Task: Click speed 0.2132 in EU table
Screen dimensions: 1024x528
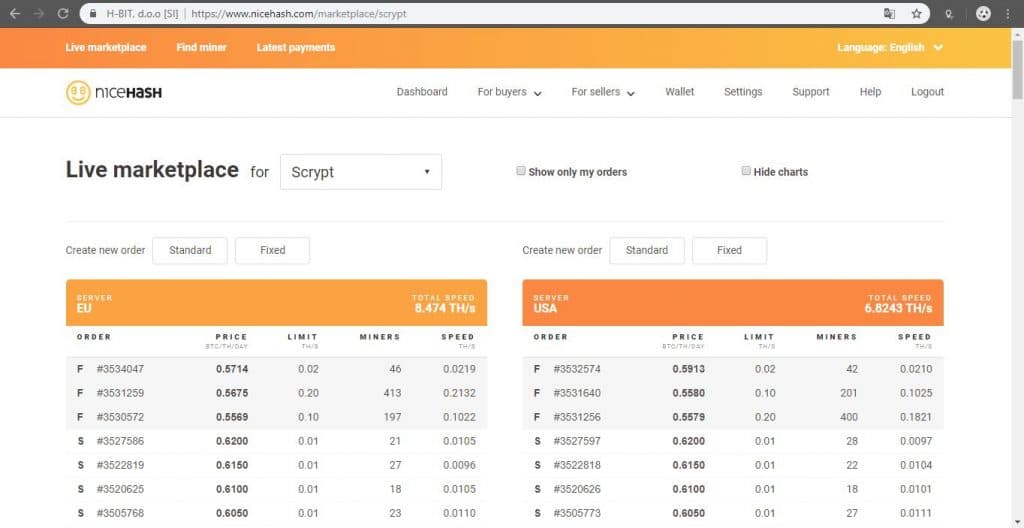Action: coord(460,393)
